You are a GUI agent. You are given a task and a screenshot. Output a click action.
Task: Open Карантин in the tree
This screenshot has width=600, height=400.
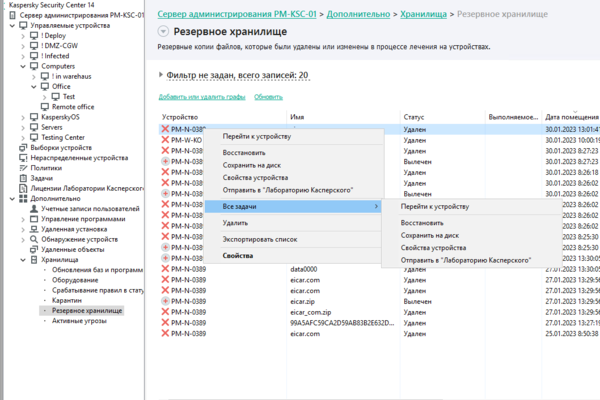click(67, 300)
